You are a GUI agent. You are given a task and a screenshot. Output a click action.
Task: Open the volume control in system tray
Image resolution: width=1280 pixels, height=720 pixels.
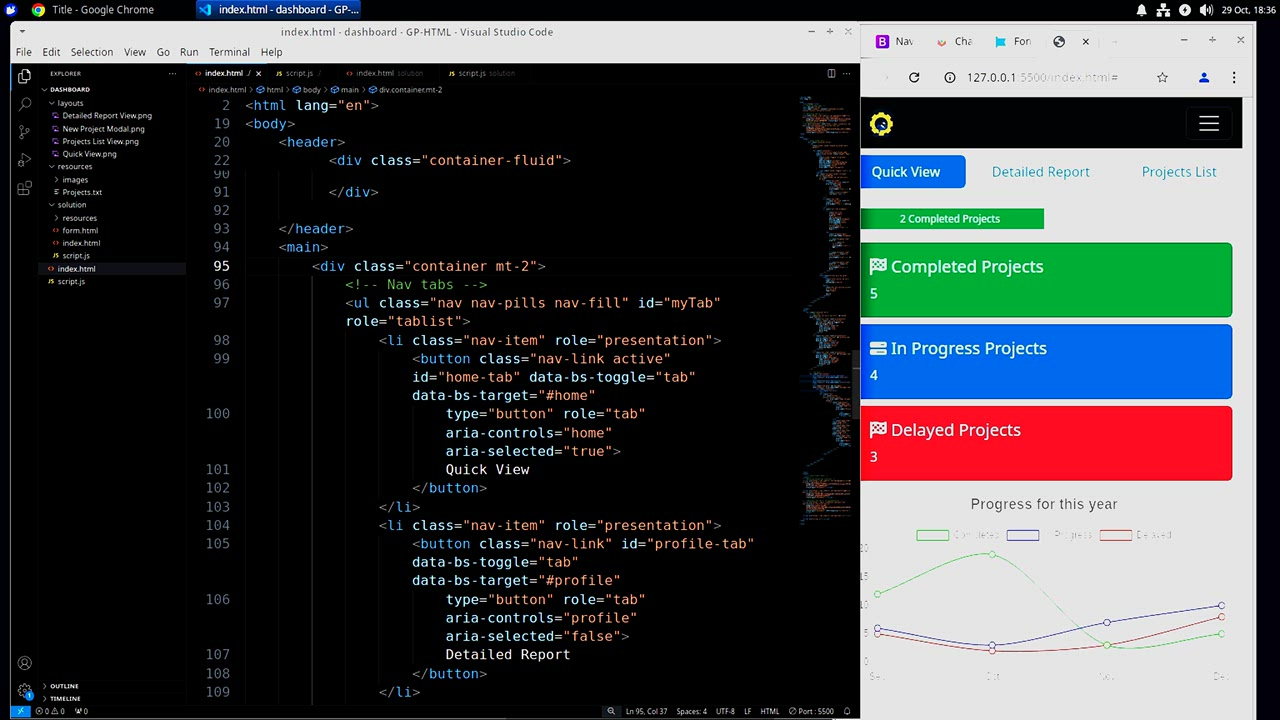[x=1206, y=10]
